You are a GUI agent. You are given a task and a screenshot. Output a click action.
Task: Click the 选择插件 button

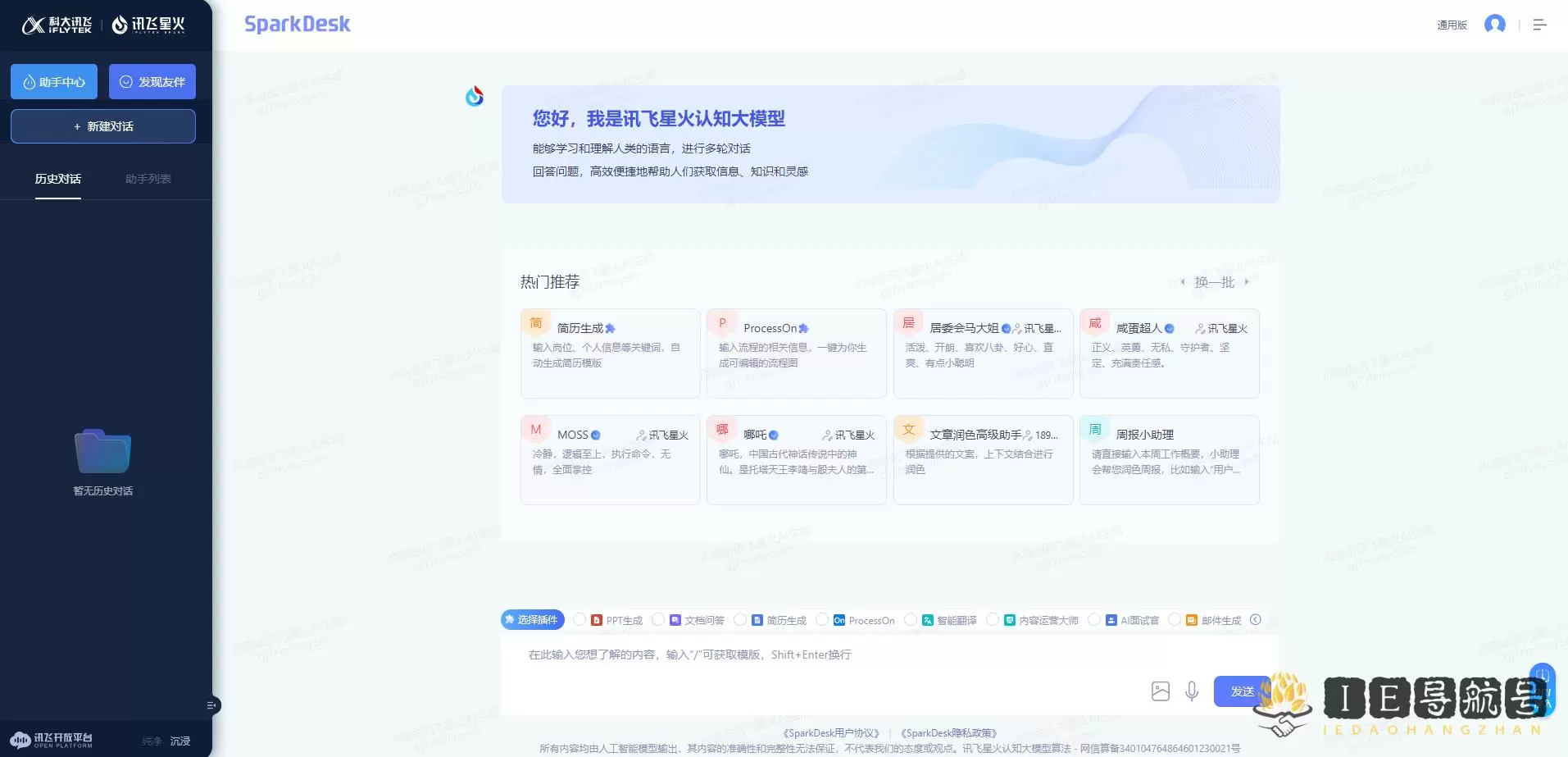[x=533, y=620]
